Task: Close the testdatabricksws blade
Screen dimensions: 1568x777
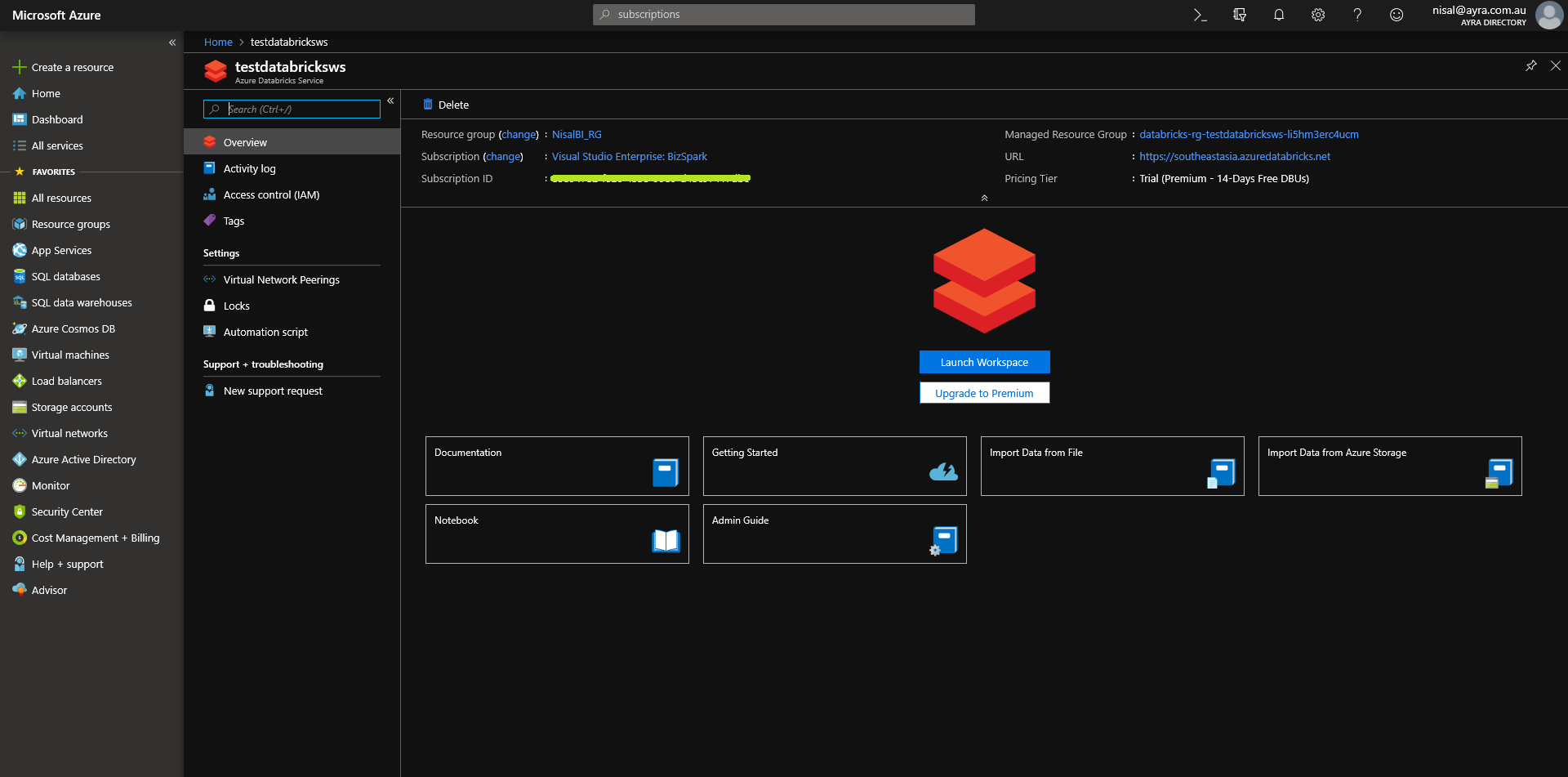Action: point(1556,65)
